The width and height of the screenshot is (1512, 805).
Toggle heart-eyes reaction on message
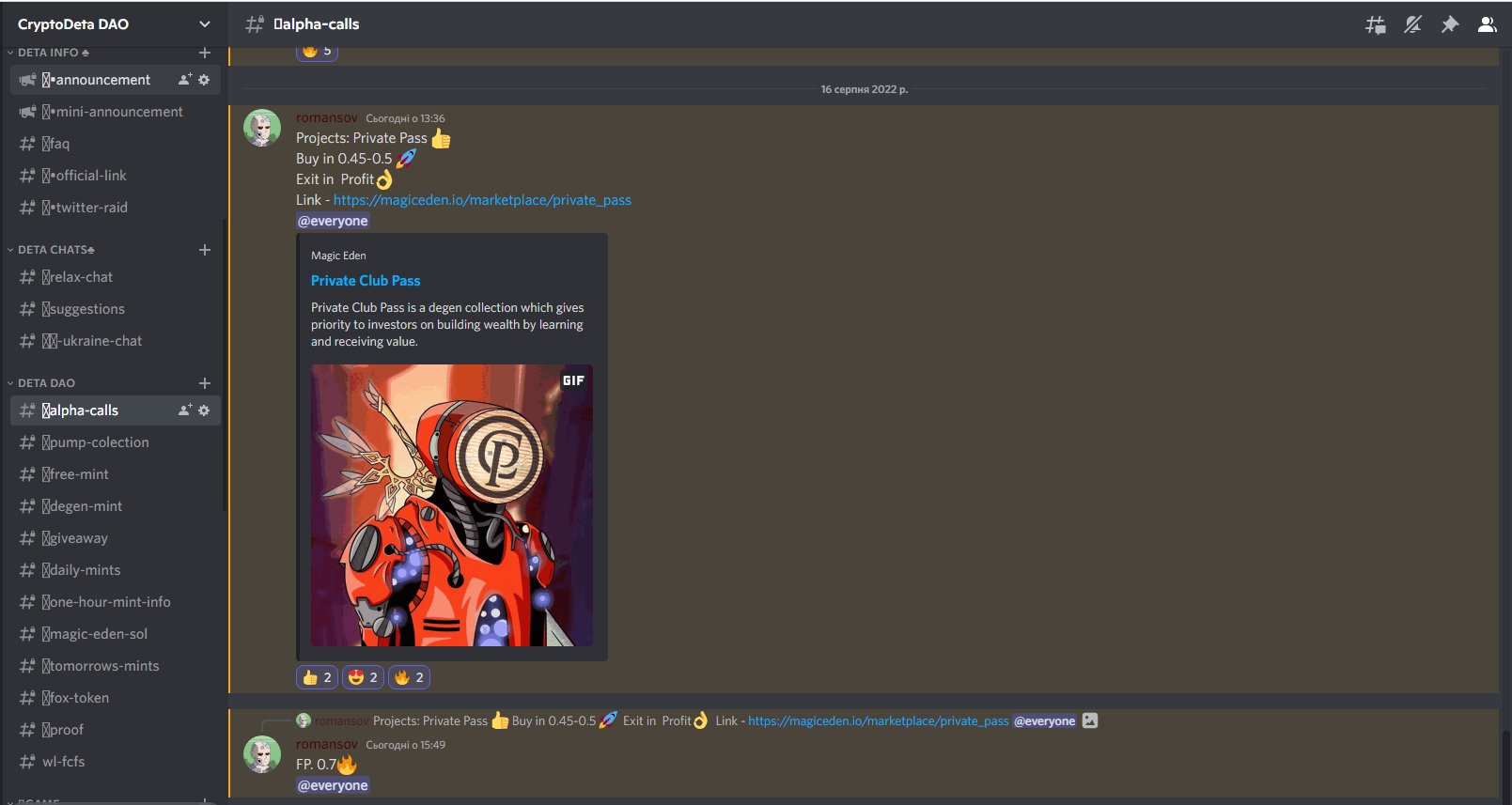(363, 677)
